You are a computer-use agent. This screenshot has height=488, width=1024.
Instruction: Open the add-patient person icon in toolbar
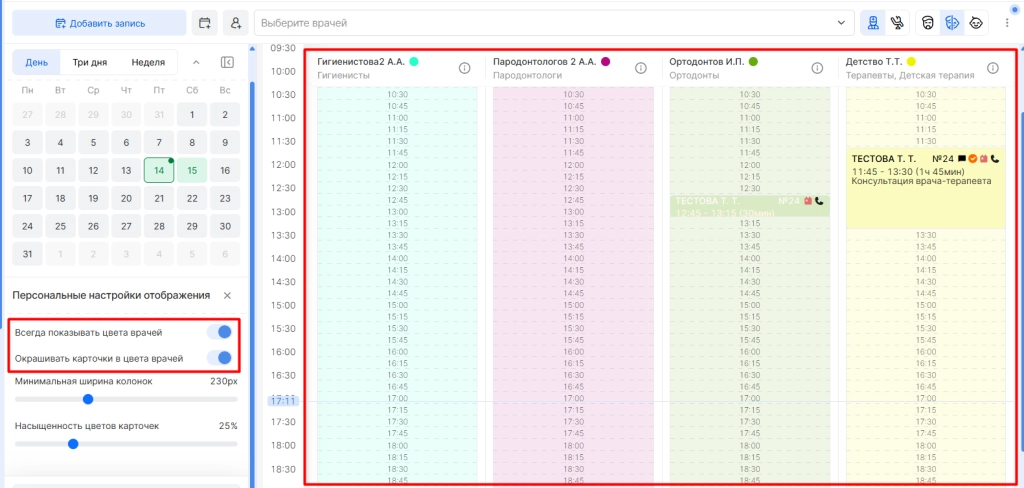(236, 23)
